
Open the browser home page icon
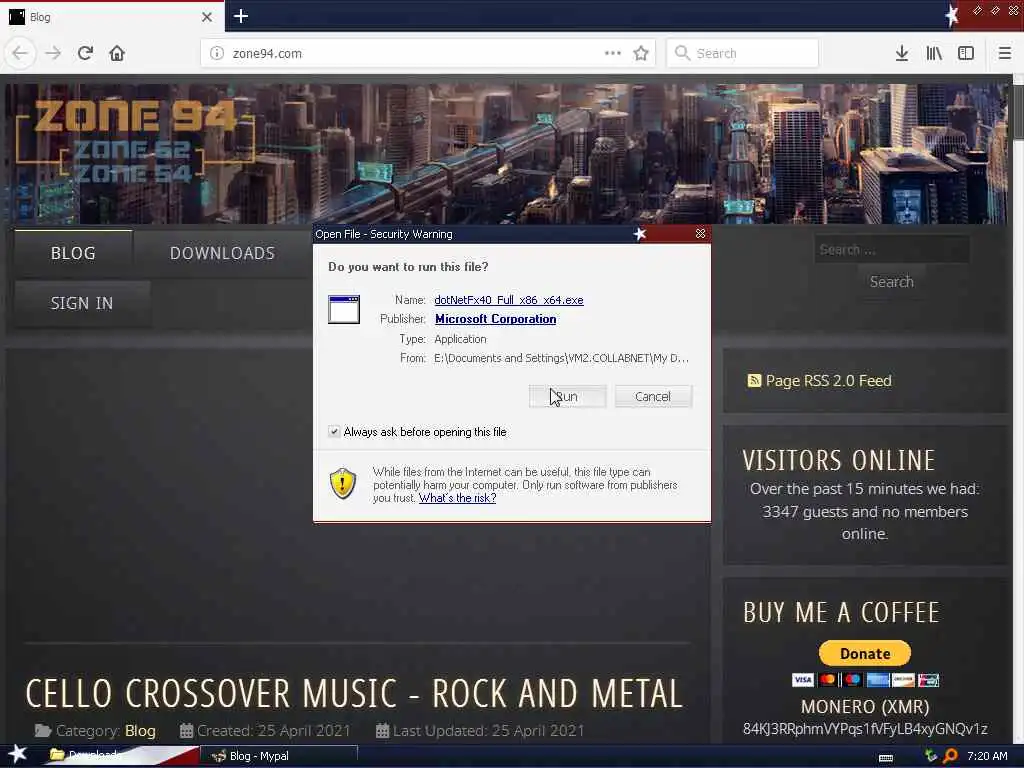(117, 53)
